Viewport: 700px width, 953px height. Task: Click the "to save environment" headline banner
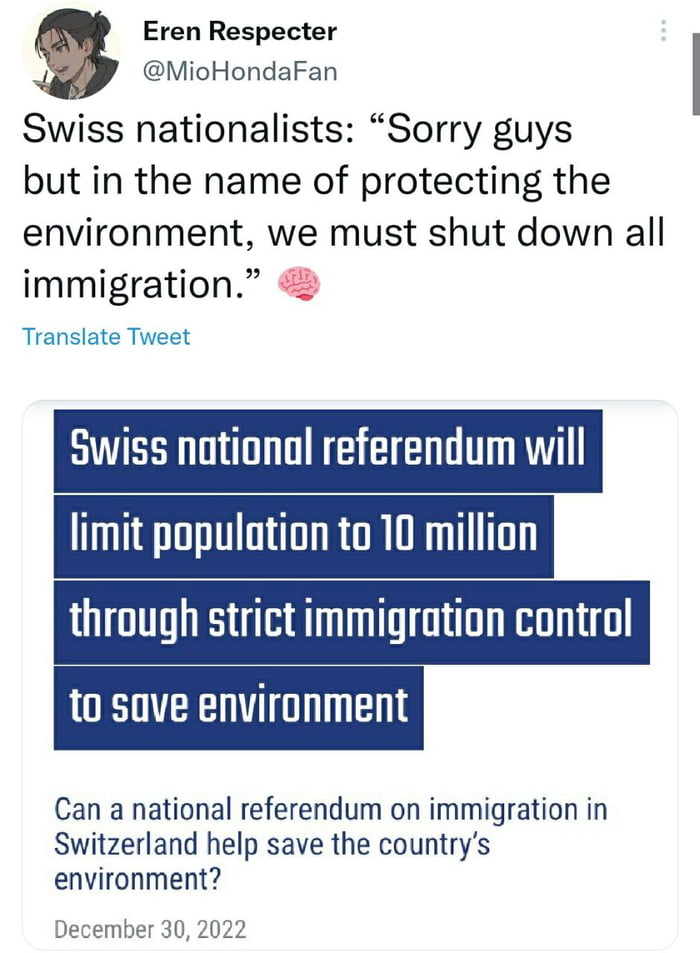238,705
